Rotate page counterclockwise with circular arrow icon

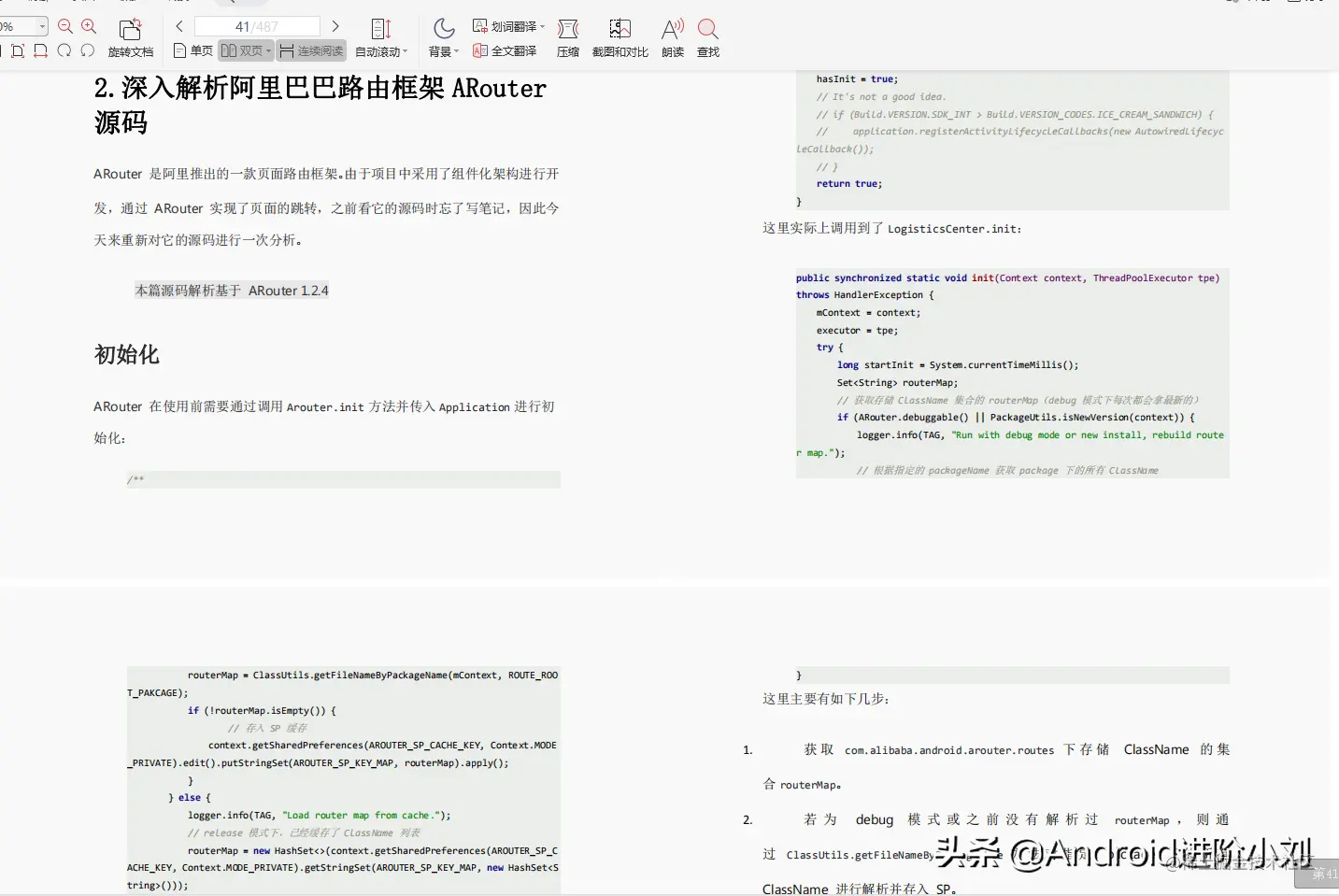coord(87,50)
